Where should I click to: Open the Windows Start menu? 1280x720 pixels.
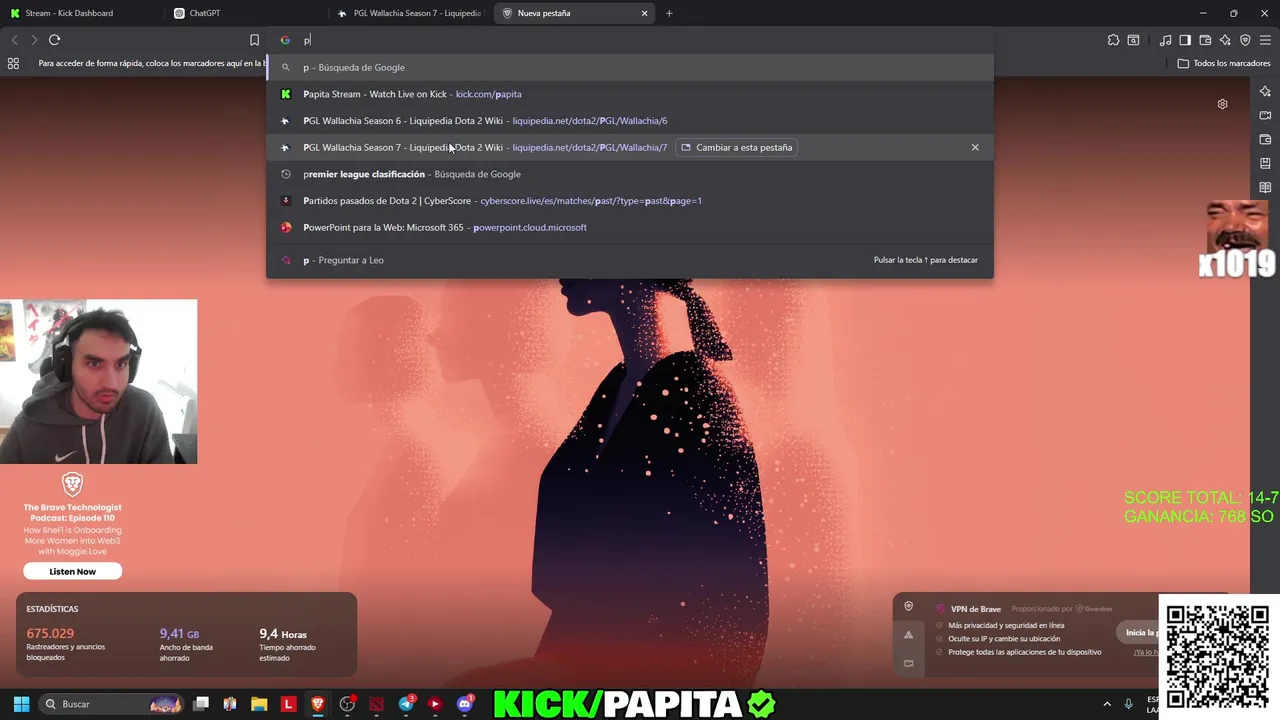pyautogui.click(x=21, y=704)
